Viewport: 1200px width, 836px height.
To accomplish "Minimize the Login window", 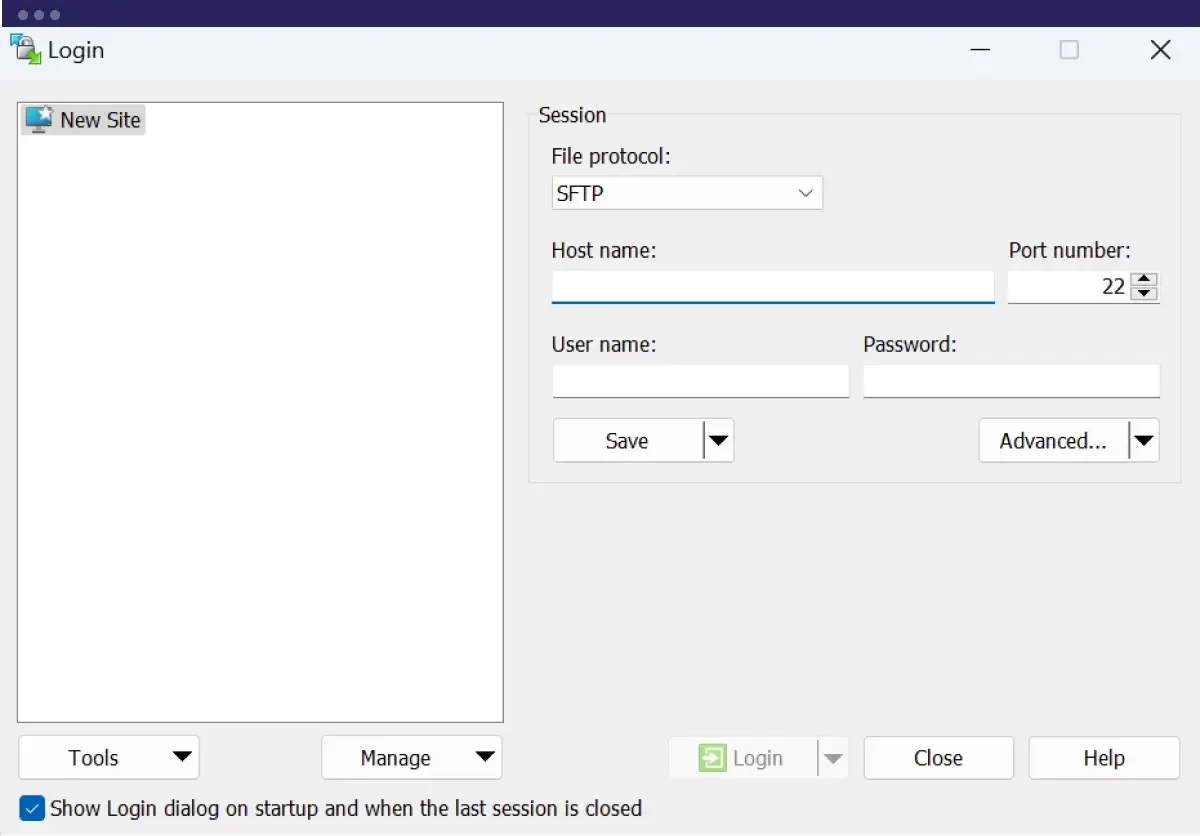I will pos(980,50).
